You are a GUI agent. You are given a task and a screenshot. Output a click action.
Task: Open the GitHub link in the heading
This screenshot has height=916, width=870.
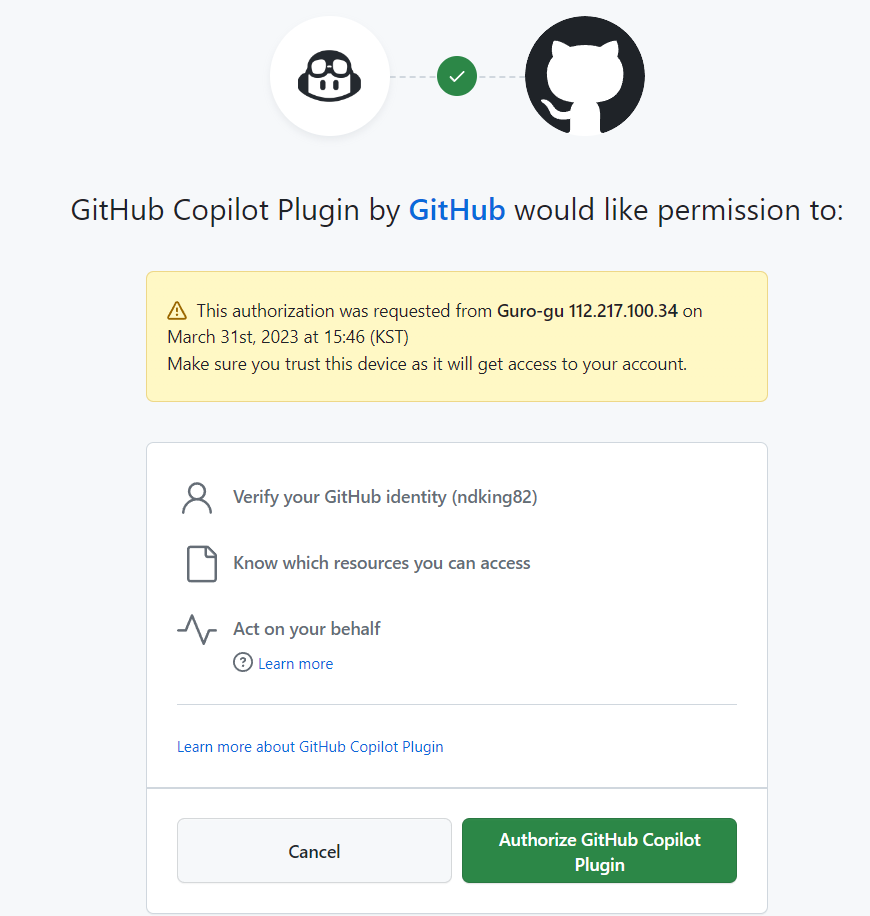456,210
